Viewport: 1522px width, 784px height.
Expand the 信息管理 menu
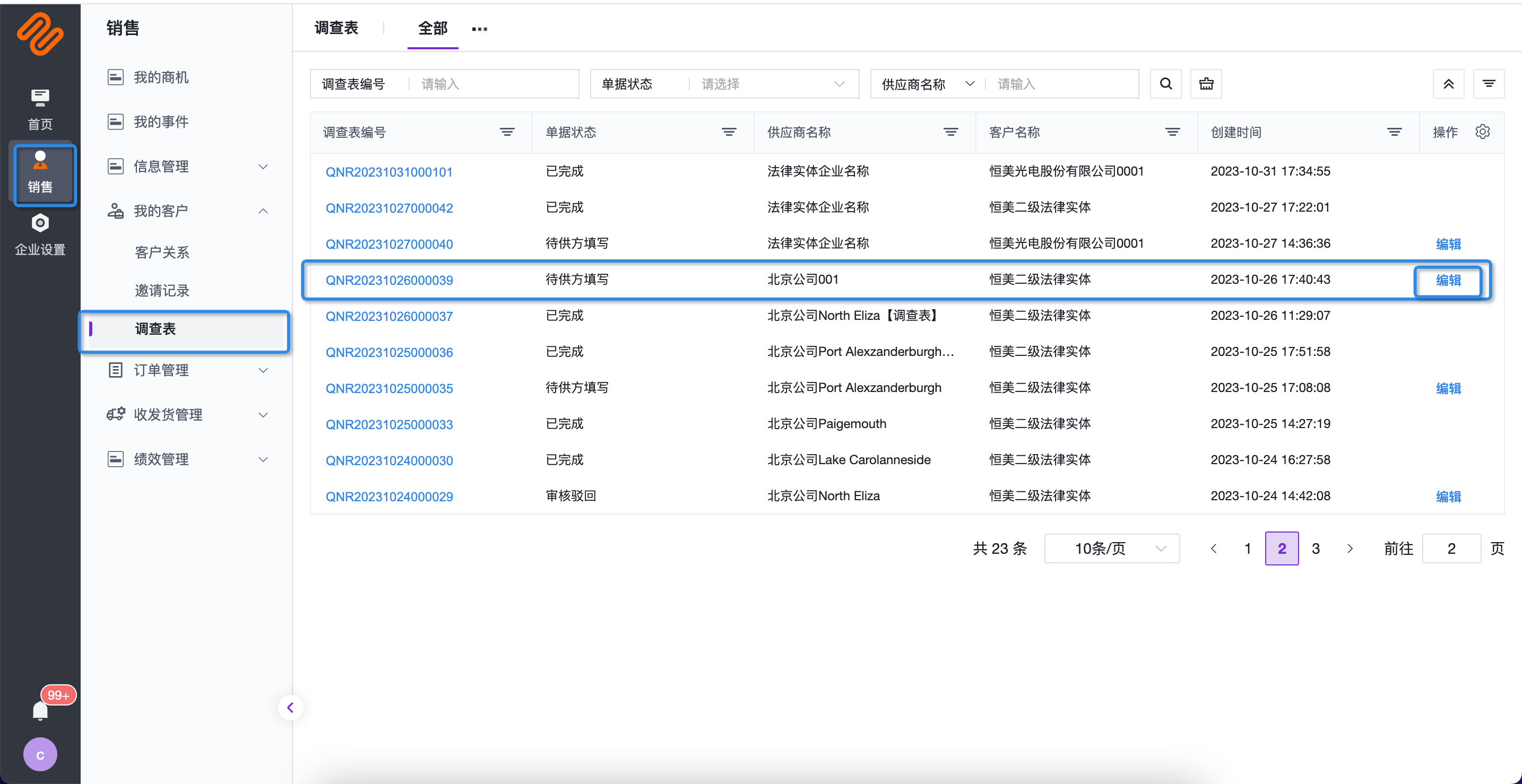coord(264,167)
